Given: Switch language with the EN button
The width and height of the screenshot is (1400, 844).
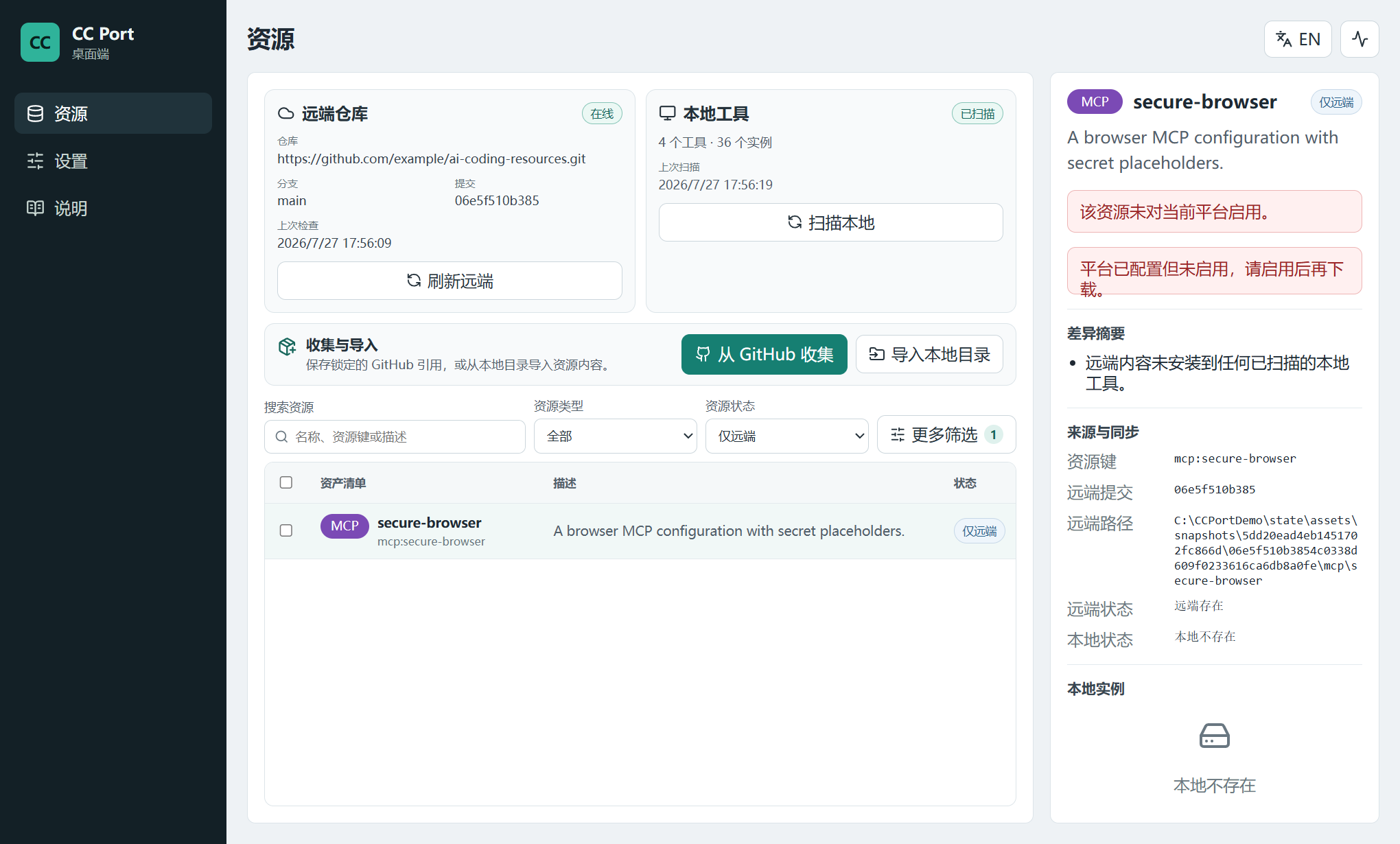Looking at the screenshot, I should click(x=1298, y=39).
